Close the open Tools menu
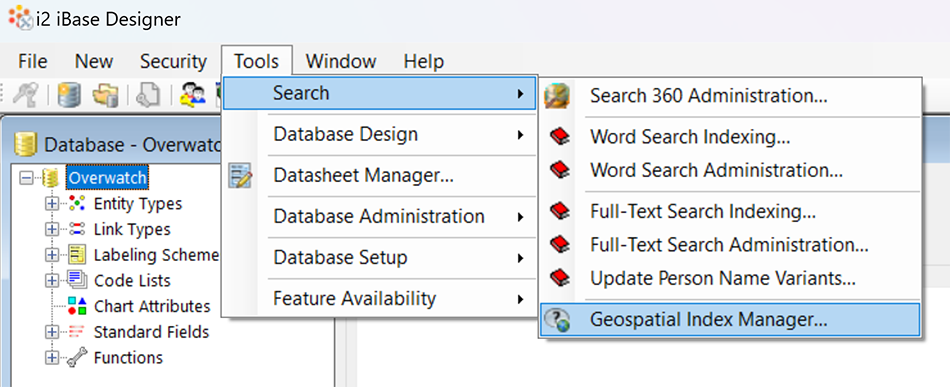 coord(257,61)
